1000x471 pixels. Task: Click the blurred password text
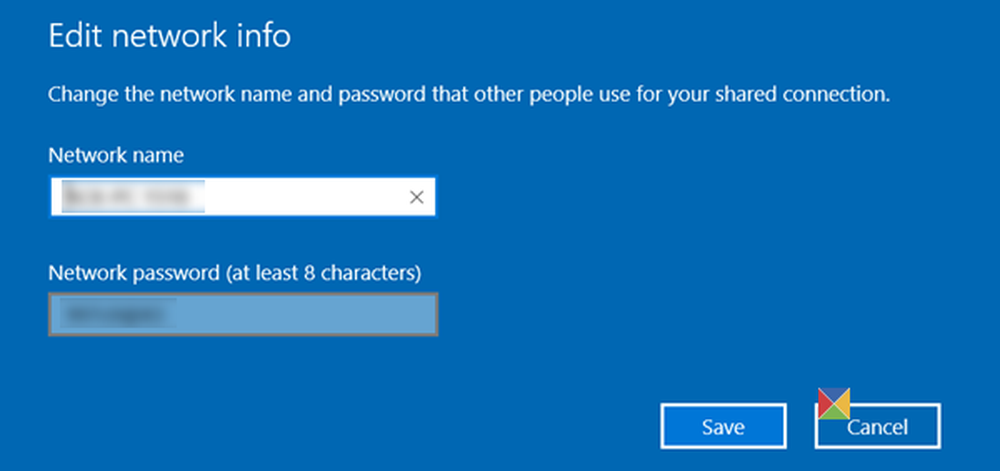[117, 314]
